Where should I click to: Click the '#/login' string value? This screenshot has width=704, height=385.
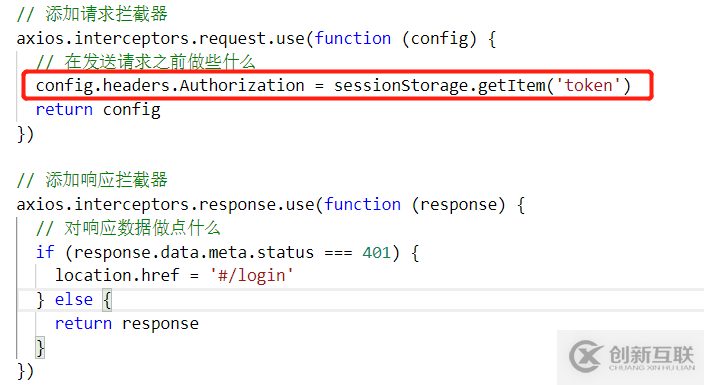251,275
